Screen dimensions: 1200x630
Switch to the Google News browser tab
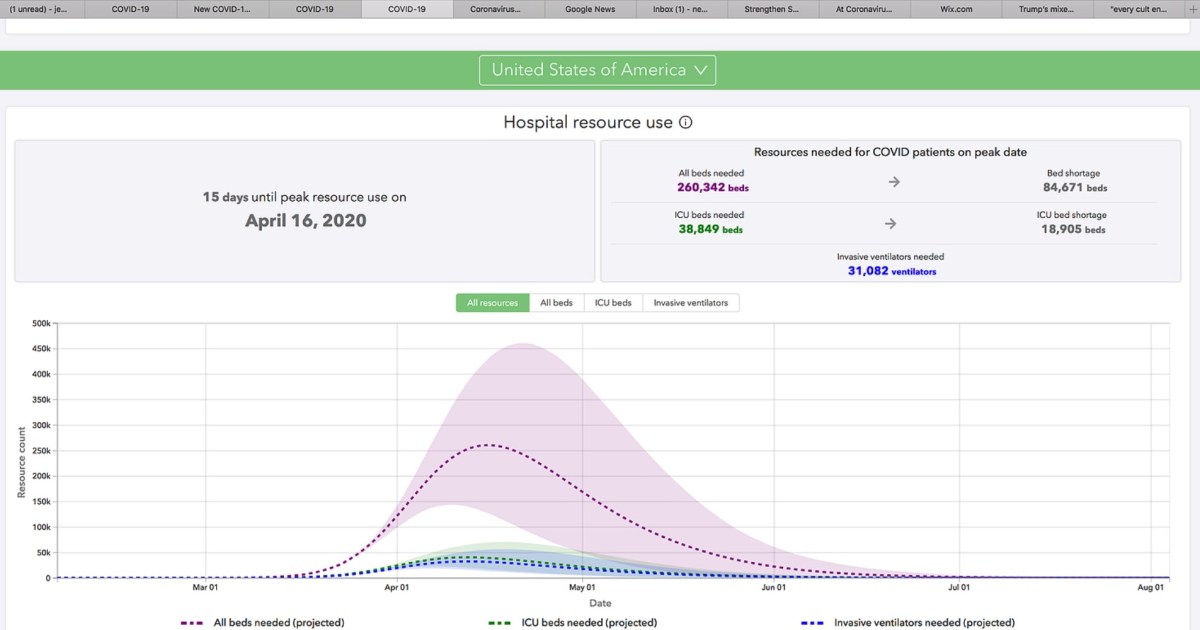point(591,9)
